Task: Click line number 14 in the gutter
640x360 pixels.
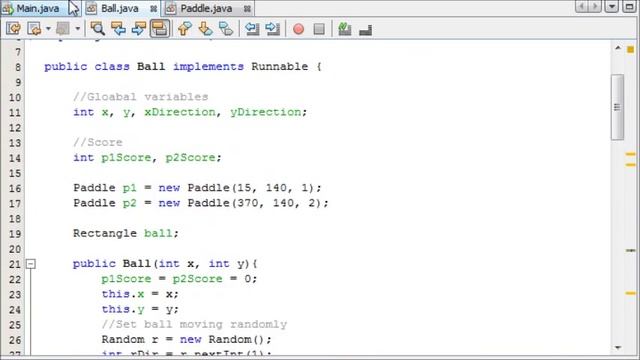Action: [x=15, y=158]
